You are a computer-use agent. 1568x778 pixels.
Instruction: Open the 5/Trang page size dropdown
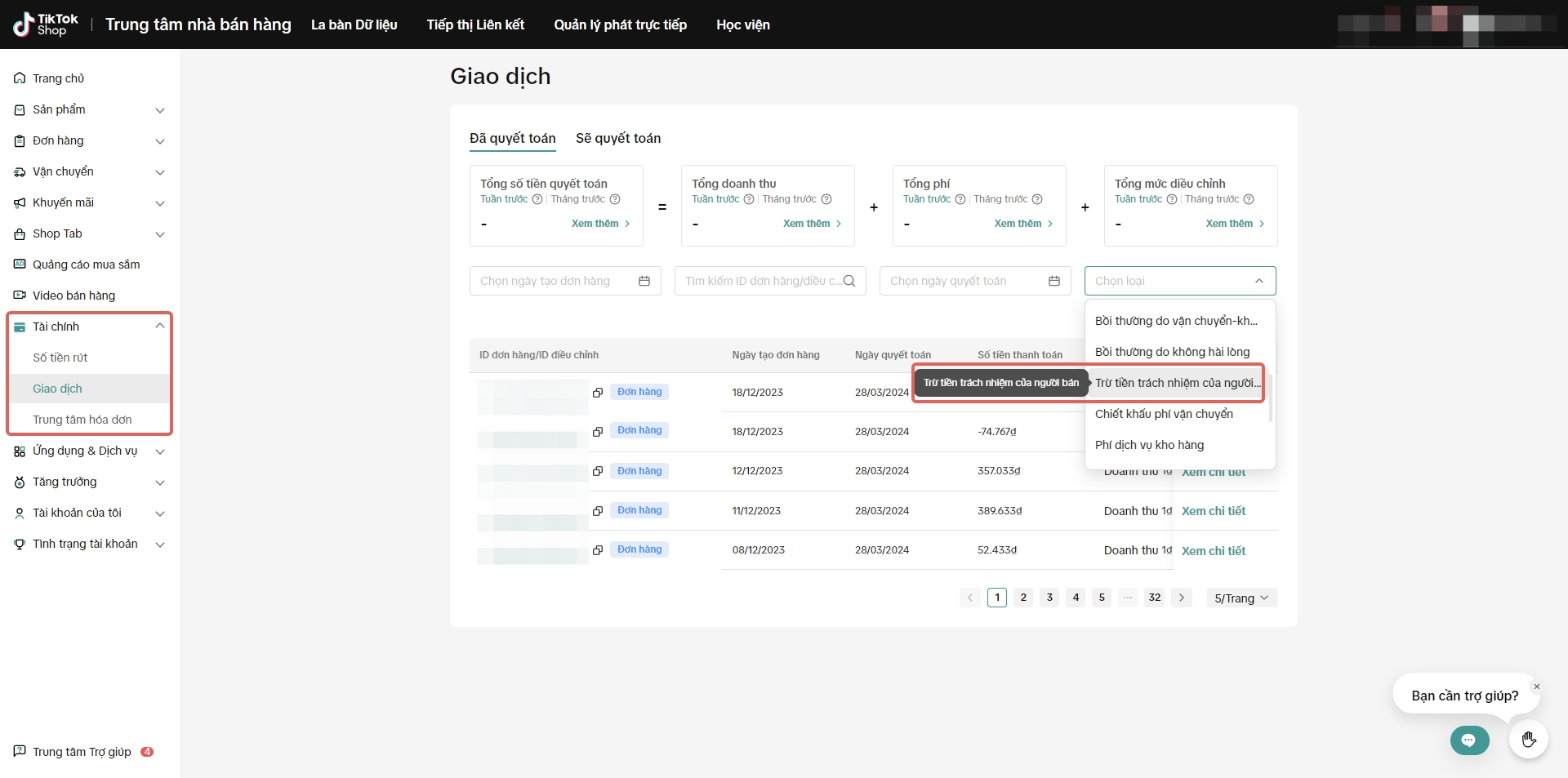pyautogui.click(x=1241, y=598)
